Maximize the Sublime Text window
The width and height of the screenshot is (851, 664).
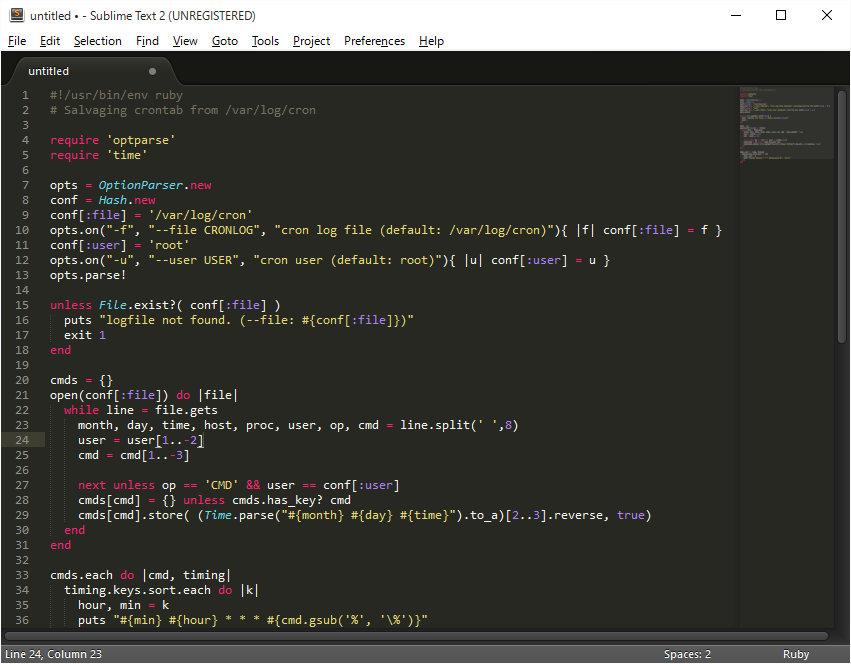click(781, 15)
